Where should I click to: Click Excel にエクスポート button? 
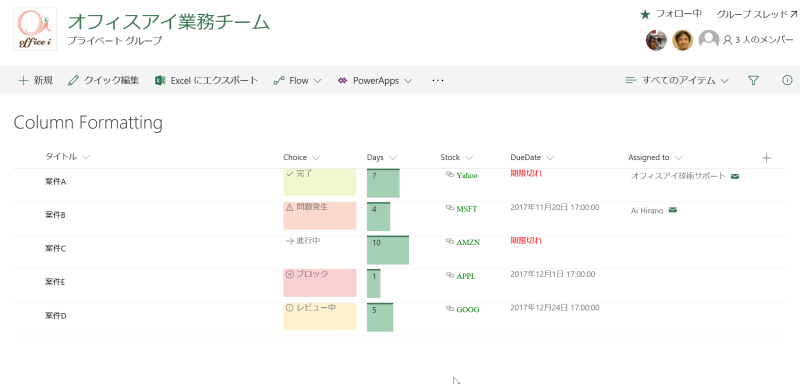207,81
